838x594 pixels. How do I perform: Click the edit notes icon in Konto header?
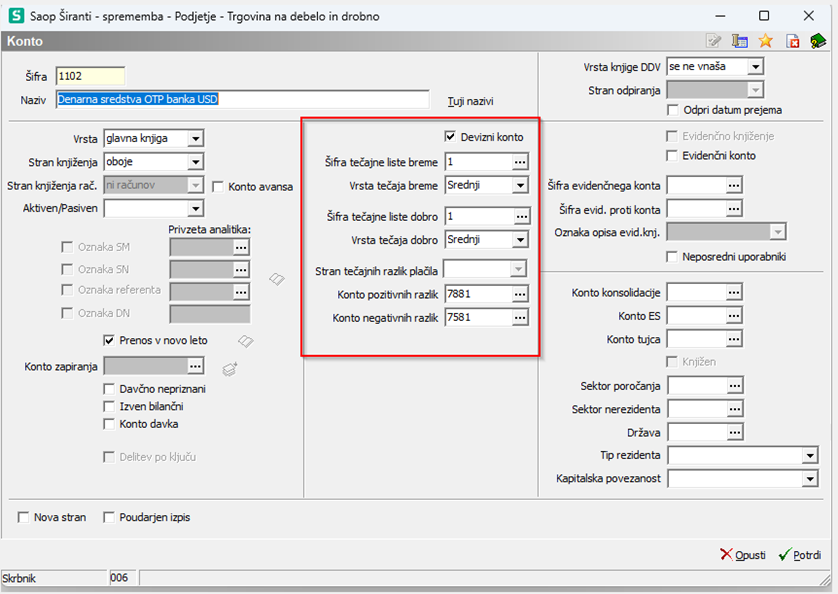(713, 41)
